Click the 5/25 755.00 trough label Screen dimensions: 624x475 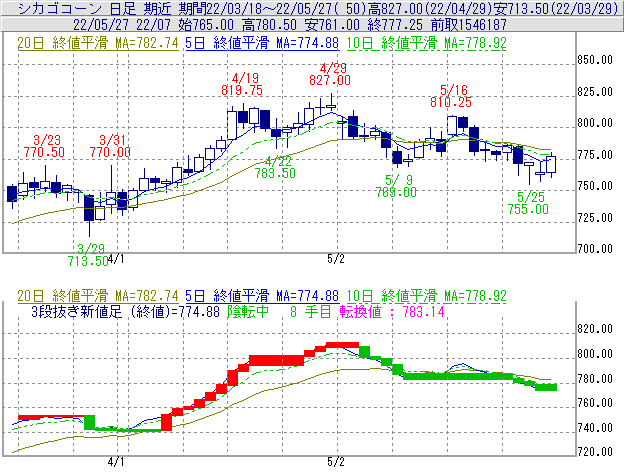(x=528, y=203)
